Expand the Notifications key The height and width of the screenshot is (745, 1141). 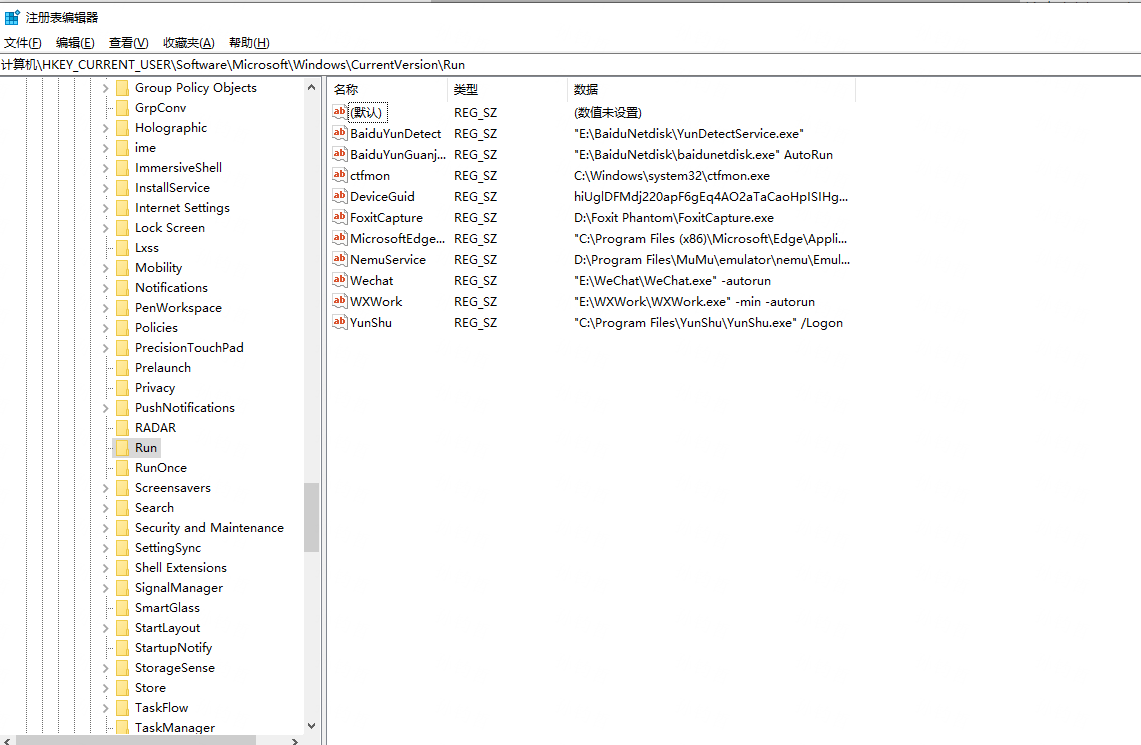click(106, 288)
